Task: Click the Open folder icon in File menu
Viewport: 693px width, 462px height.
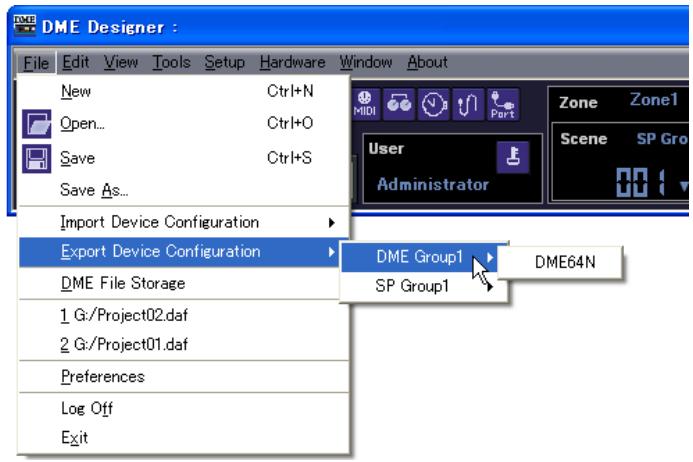Action: coord(37,124)
